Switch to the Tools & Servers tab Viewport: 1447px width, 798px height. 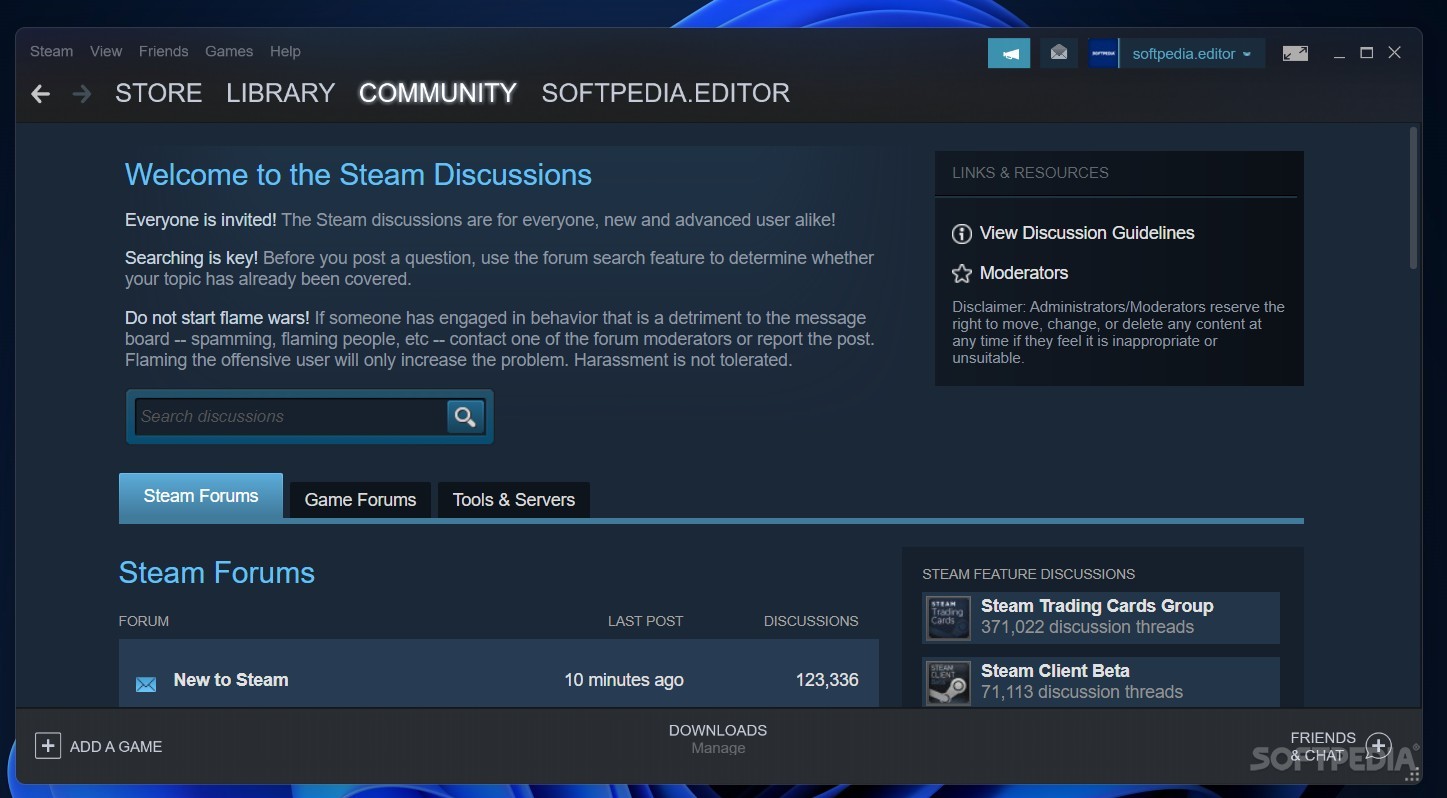coord(514,500)
